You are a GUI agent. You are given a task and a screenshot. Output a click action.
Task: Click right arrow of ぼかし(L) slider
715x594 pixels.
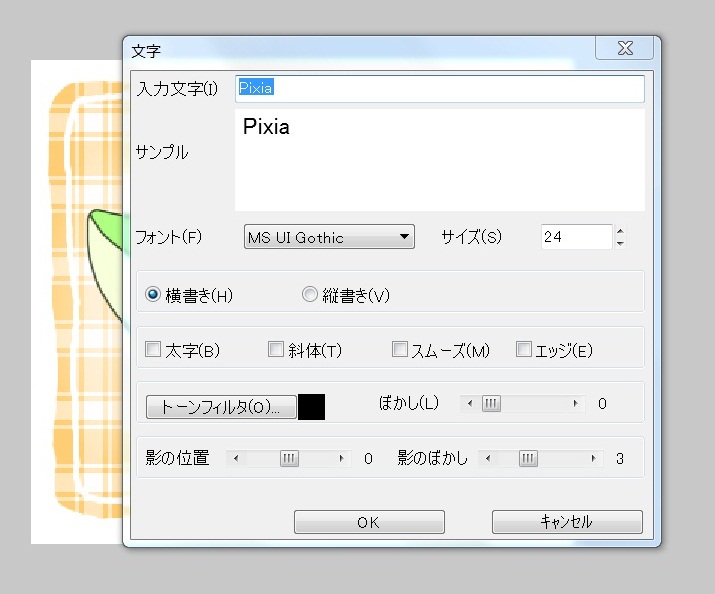click(x=575, y=403)
